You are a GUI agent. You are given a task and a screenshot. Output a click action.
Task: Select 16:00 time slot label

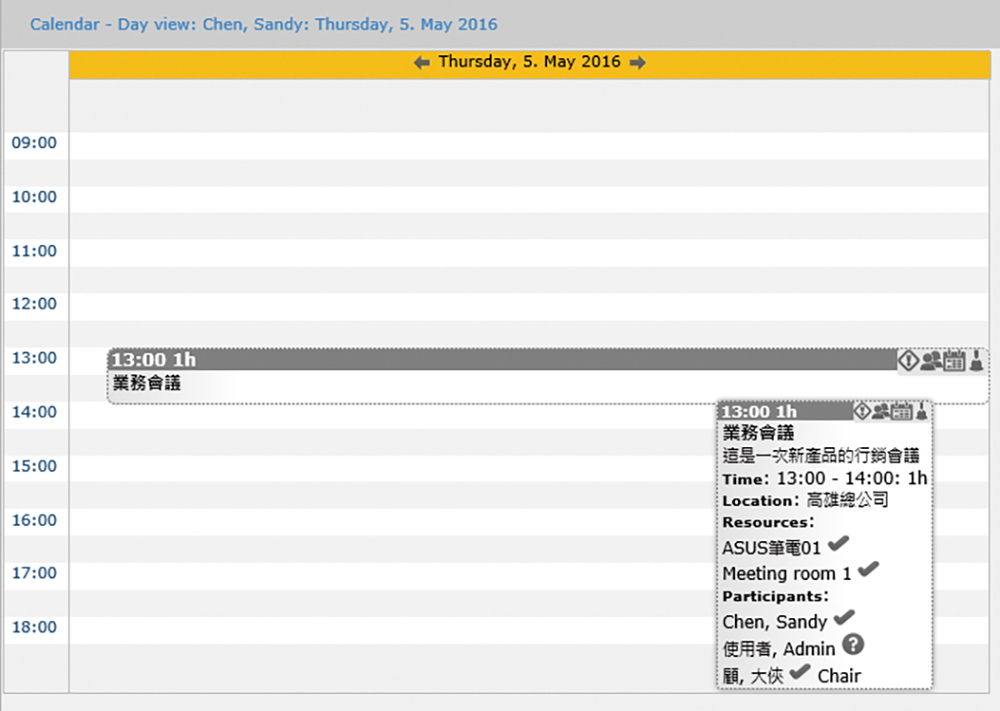[x=34, y=520]
